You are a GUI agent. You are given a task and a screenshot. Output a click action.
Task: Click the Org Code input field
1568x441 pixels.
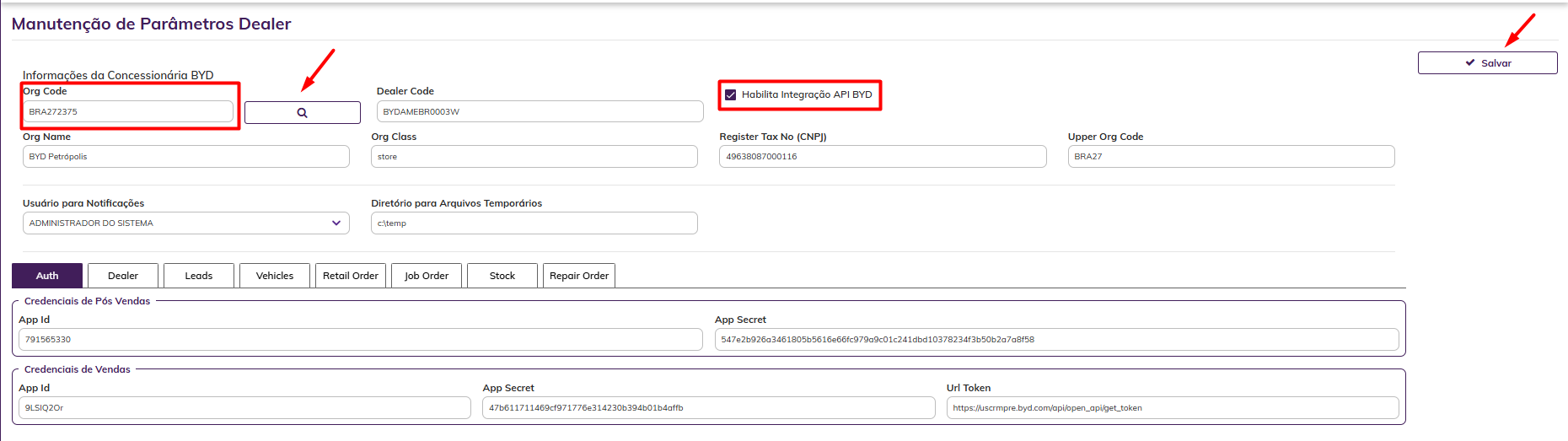(128, 111)
